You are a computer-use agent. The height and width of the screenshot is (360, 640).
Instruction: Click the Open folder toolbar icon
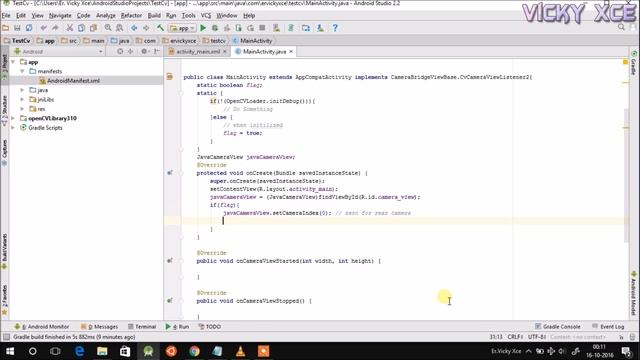(6, 28)
